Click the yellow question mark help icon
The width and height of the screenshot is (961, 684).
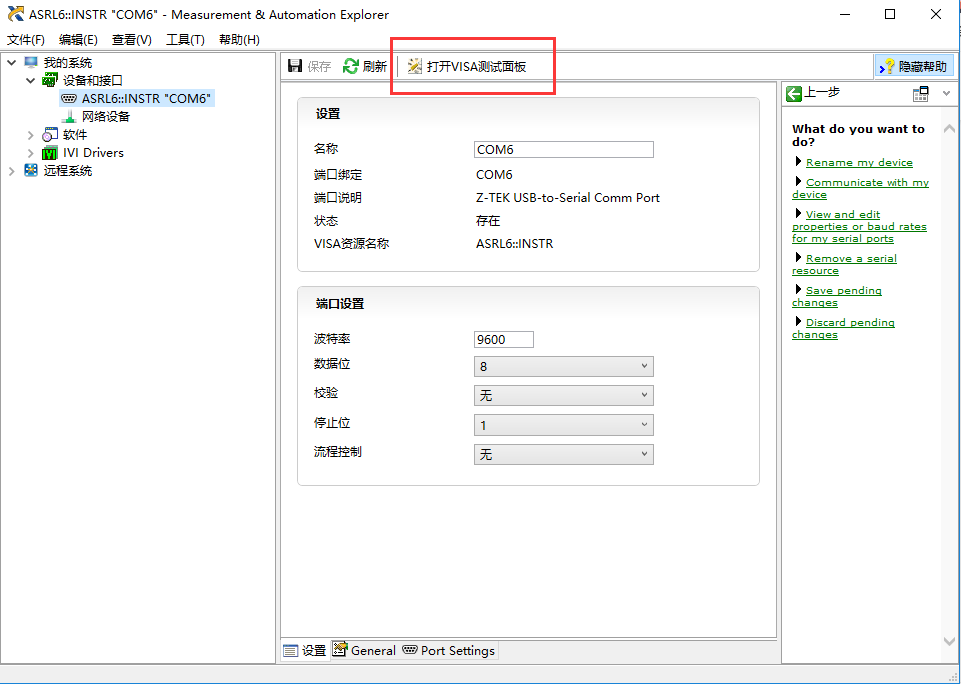tap(887, 66)
